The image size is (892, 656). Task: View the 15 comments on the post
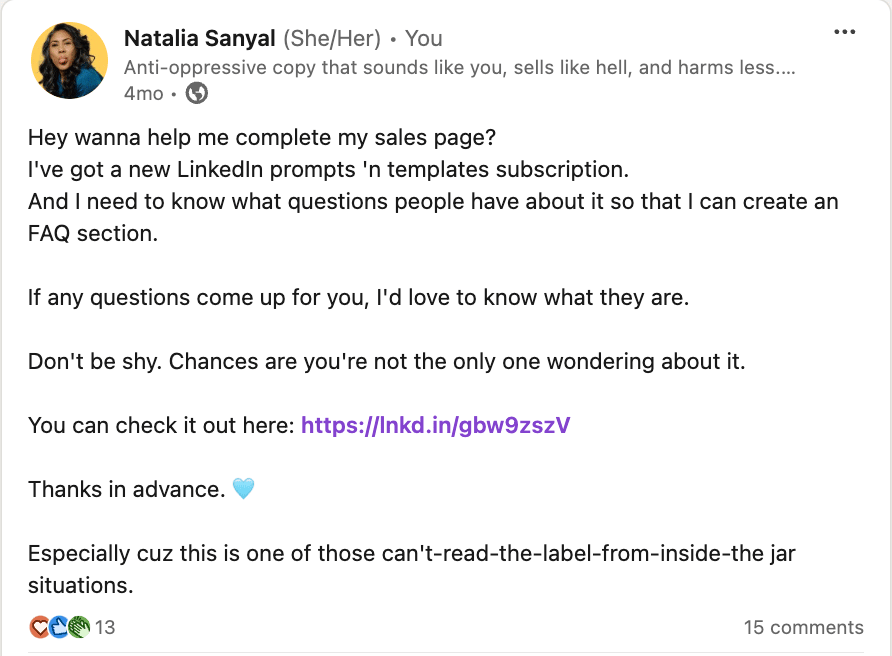point(803,627)
